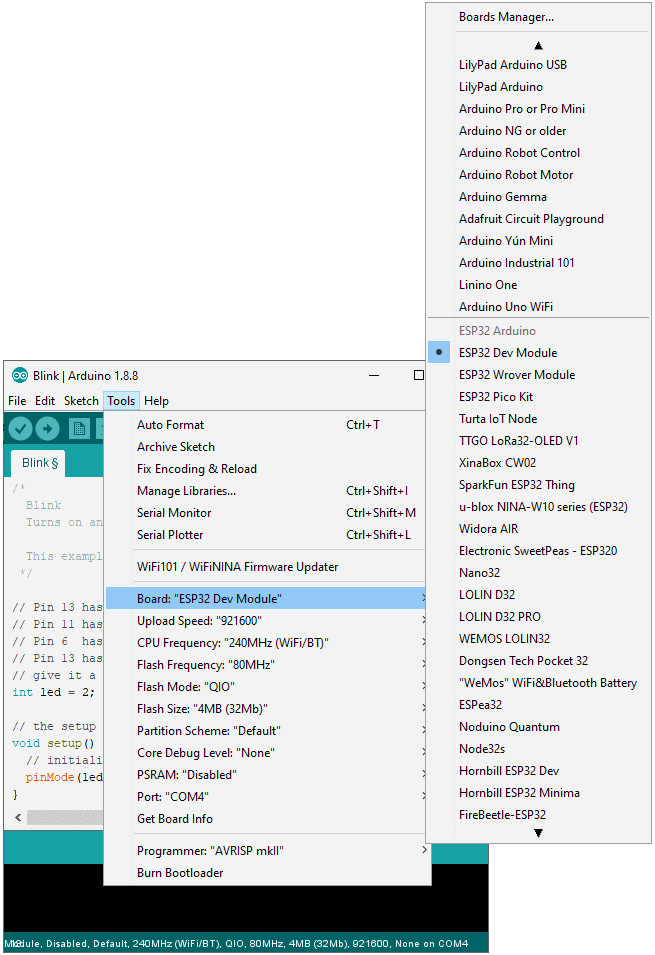Image resolution: width=655 pixels, height=955 pixels.
Task: Open the Help menu
Action: pyautogui.click(x=157, y=401)
